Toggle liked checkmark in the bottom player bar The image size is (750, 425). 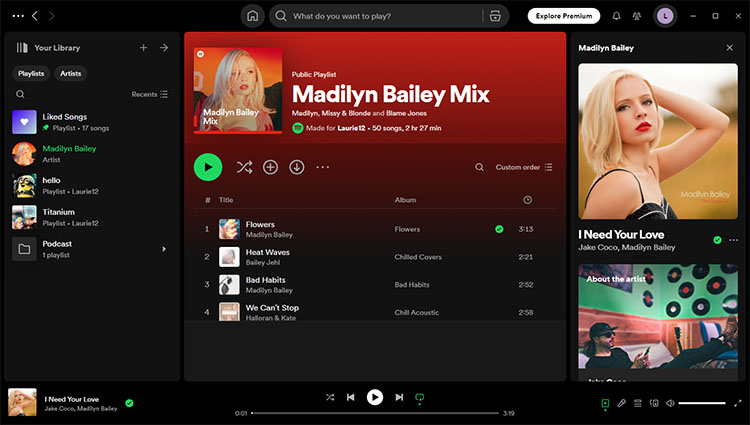[129, 403]
